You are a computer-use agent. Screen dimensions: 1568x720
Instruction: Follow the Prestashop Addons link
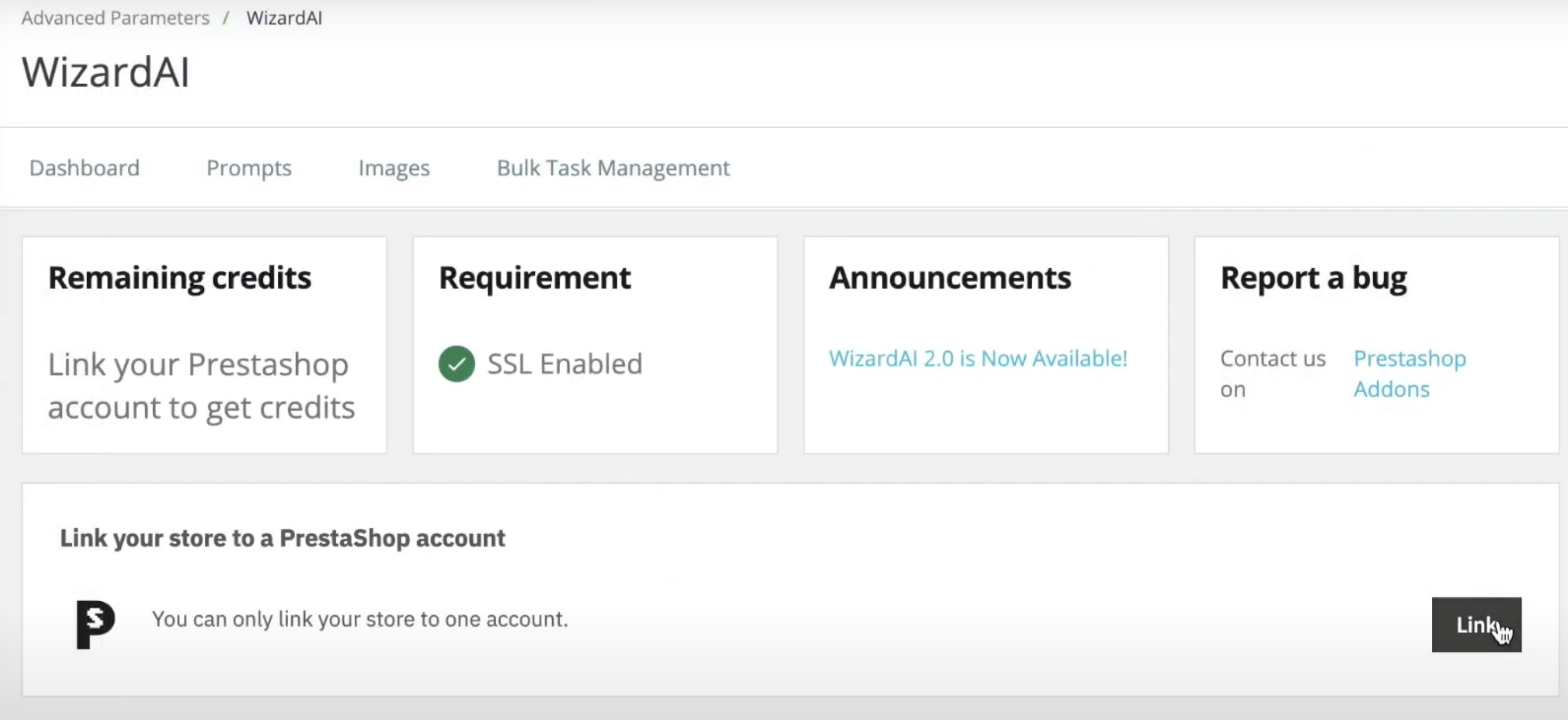tap(1410, 373)
